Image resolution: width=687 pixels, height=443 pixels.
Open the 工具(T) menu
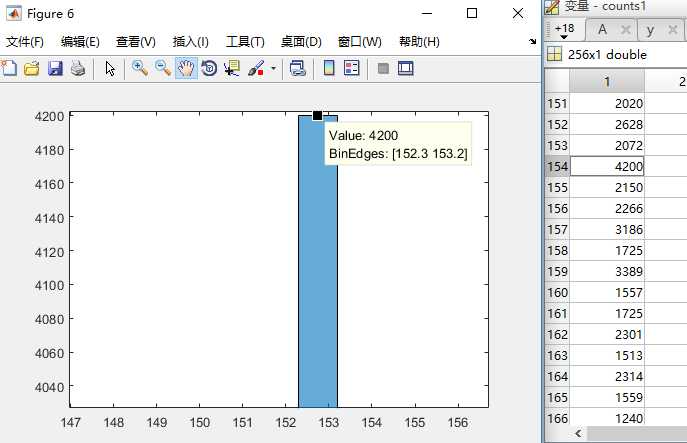[x=245, y=42]
